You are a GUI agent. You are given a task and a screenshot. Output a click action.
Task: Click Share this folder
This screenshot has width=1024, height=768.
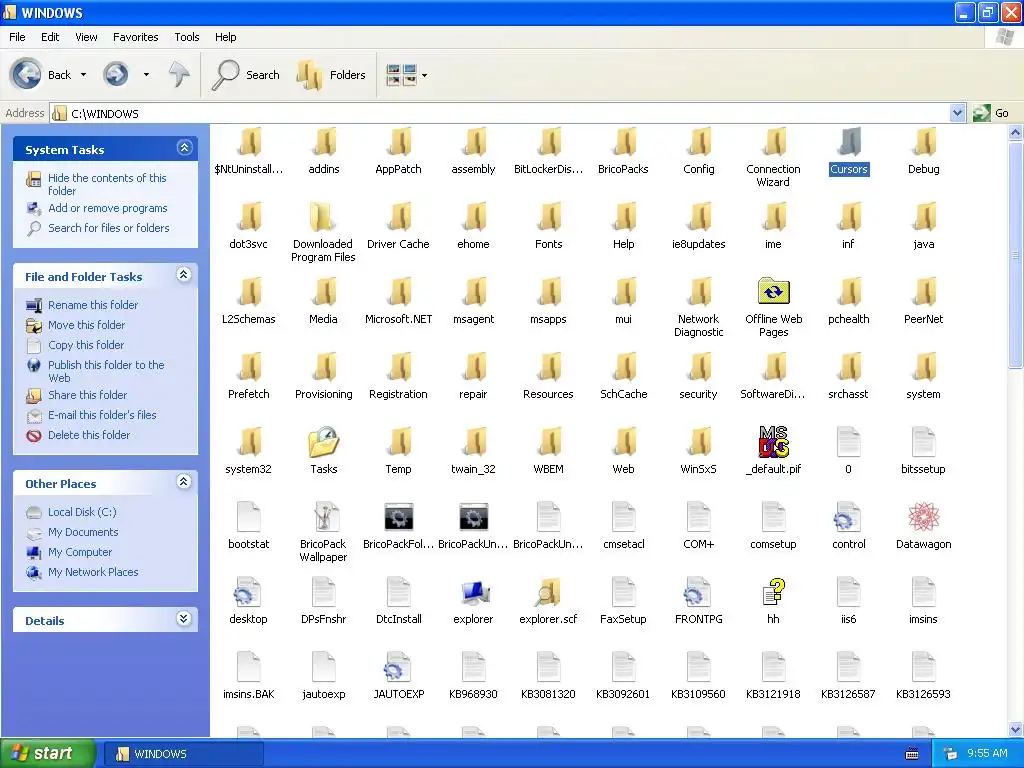click(87, 395)
